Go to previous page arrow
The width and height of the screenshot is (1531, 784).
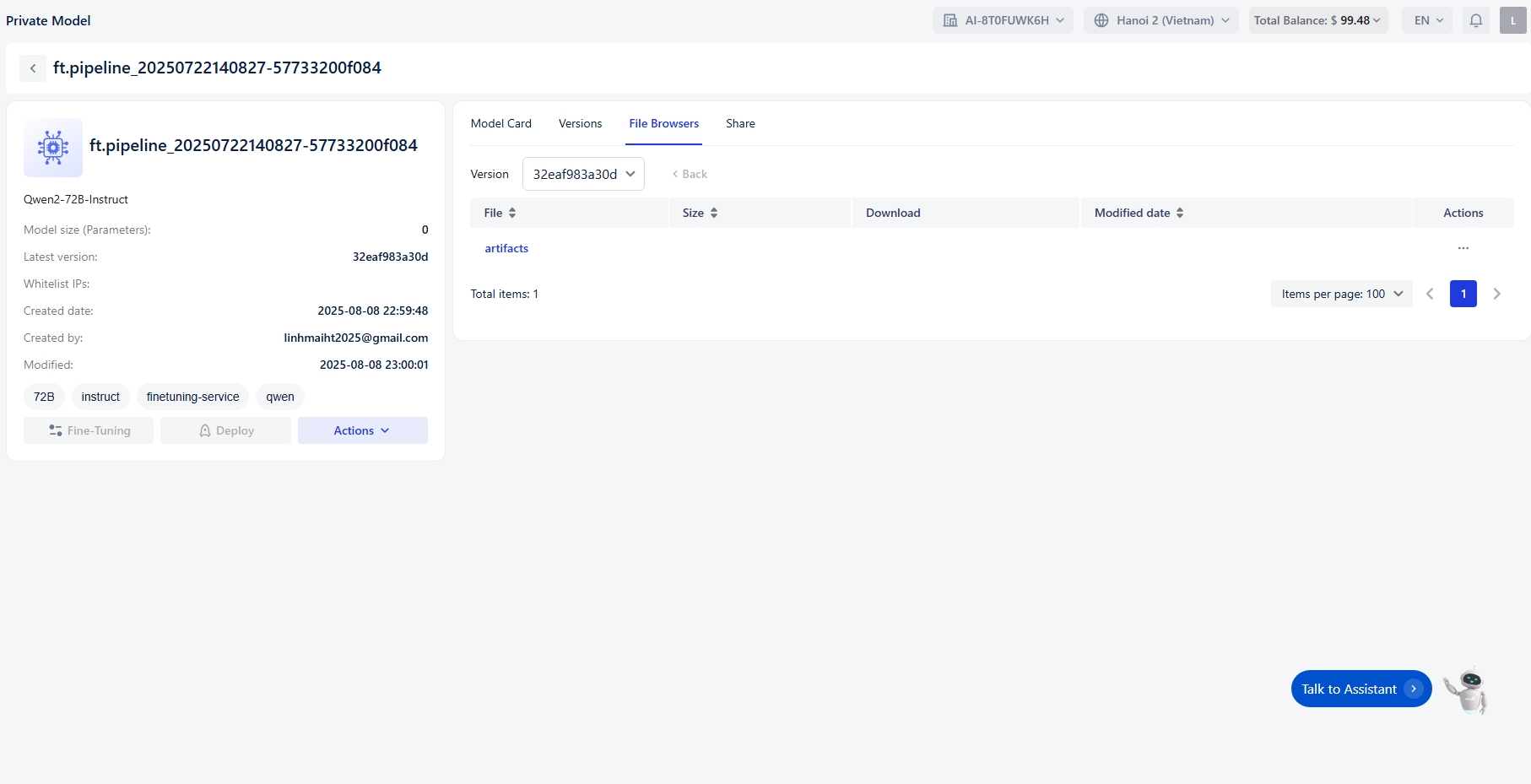[1430, 294]
